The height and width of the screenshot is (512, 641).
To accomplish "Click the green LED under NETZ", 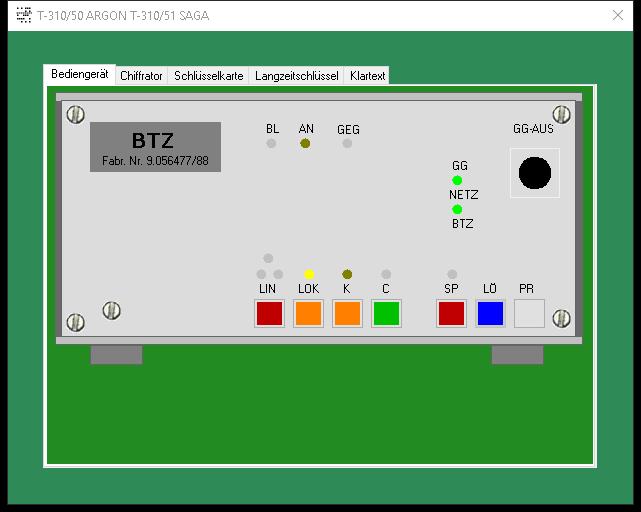I will coord(457,209).
